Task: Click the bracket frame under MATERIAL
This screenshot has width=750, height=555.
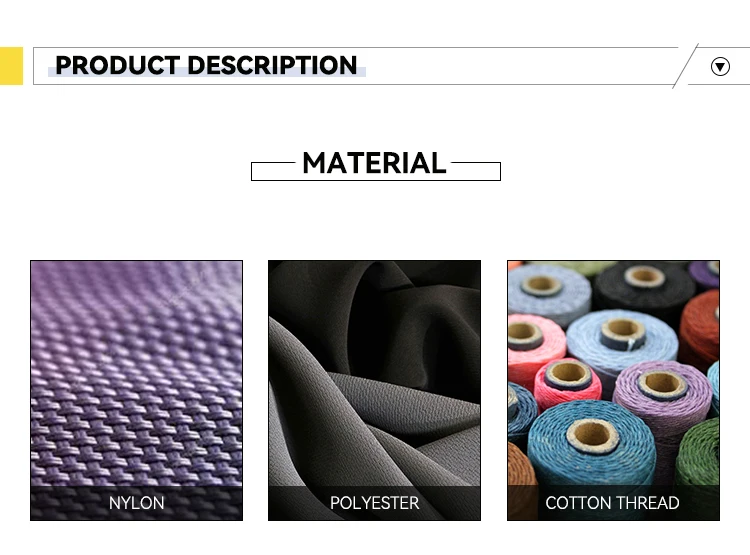Action: pyautogui.click(x=375, y=172)
